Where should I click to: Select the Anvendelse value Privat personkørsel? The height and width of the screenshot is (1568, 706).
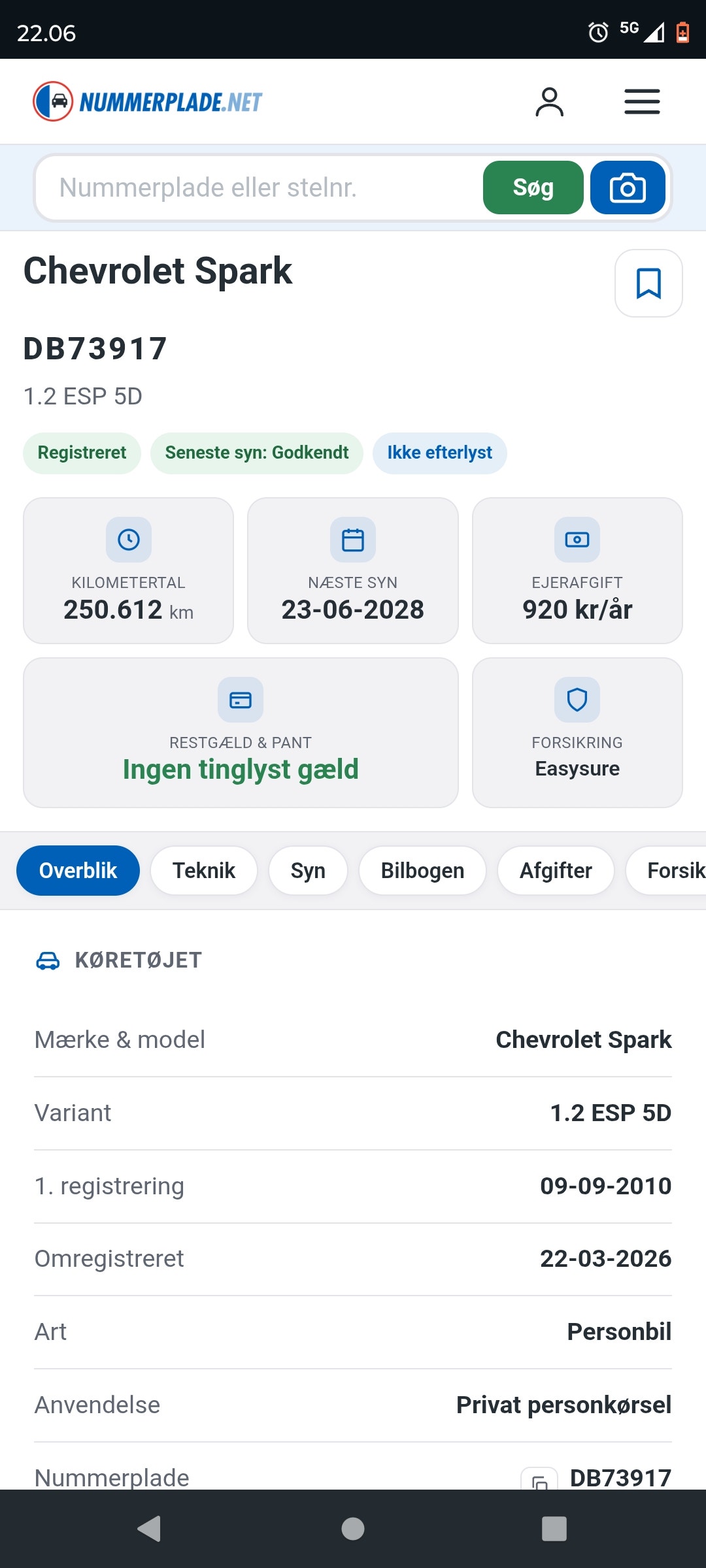(x=564, y=1405)
